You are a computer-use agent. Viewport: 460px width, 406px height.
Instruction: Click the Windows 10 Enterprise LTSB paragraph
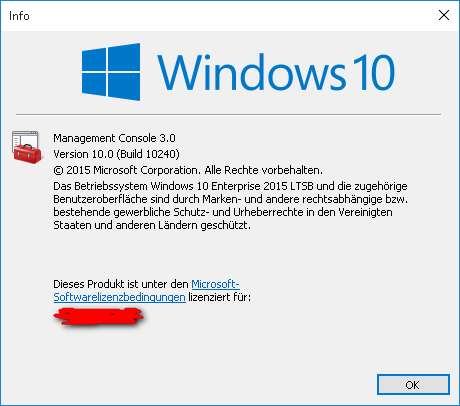click(230, 205)
